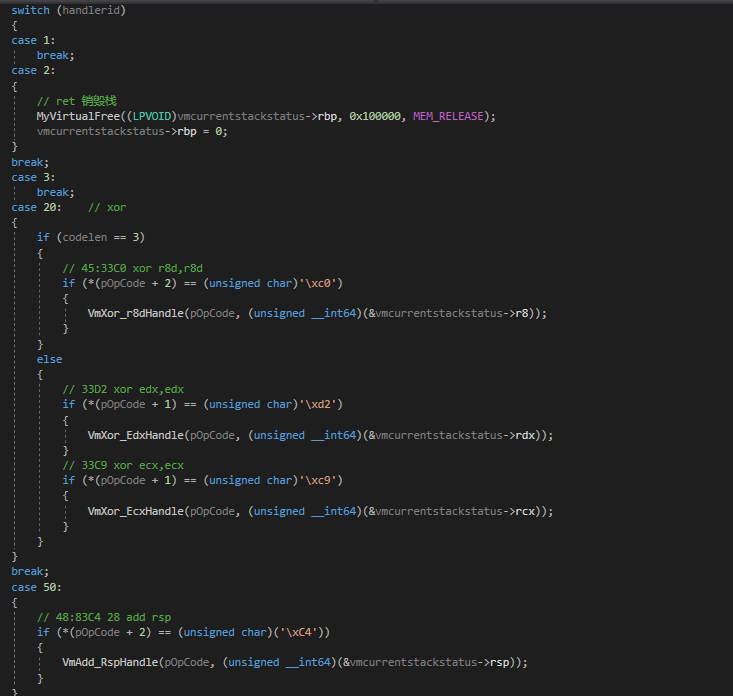733x696 pixels.
Task: Select the MEM_RELEASE constant
Action: click(449, 116)
